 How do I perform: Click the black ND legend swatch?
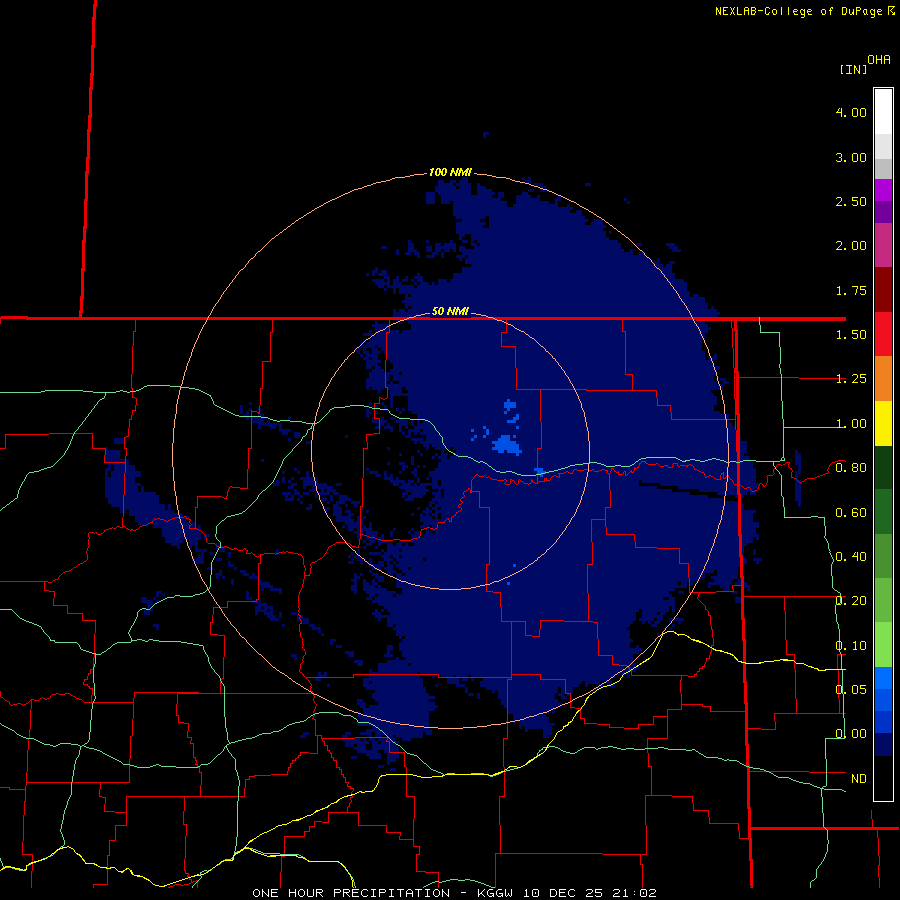[883, 778]
